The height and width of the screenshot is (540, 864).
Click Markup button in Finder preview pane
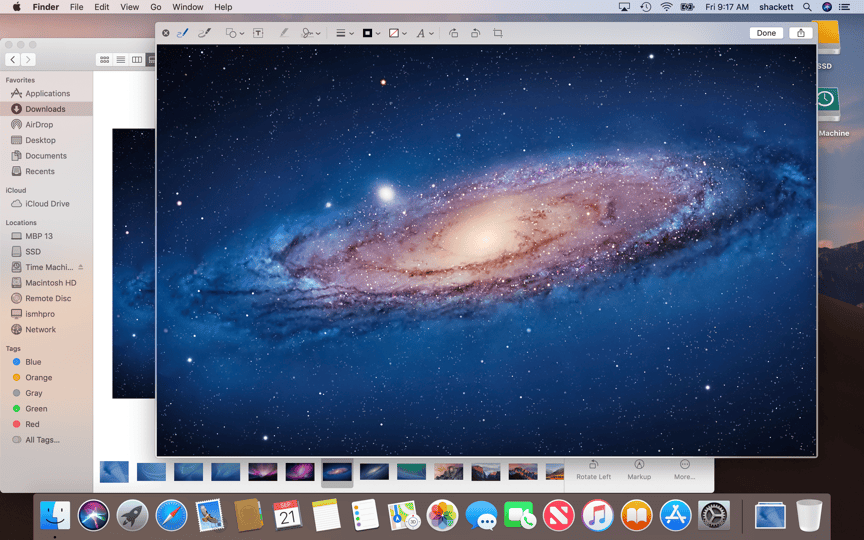coord(639,470)
